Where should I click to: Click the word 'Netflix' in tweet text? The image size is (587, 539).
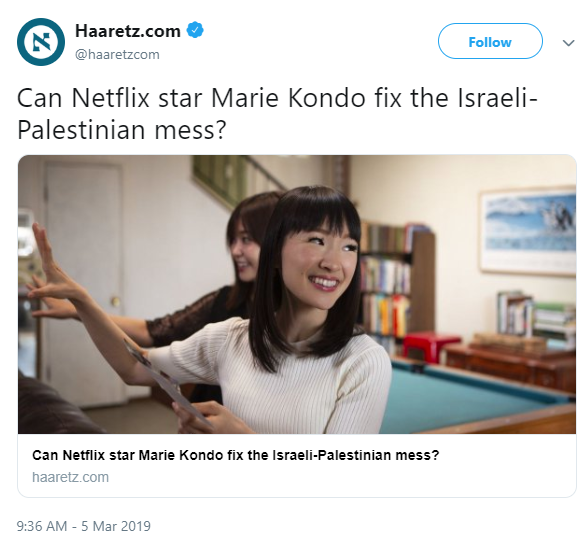pos(110,98)
